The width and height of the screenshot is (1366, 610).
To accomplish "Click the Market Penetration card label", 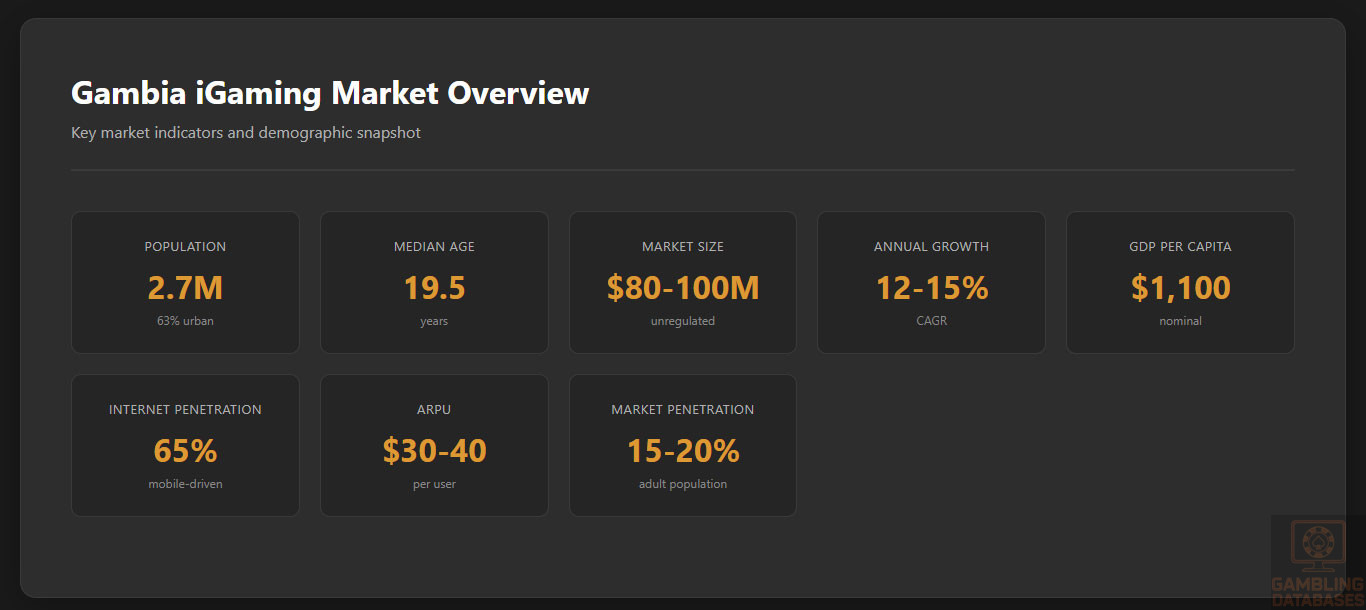I will point(683,410).
